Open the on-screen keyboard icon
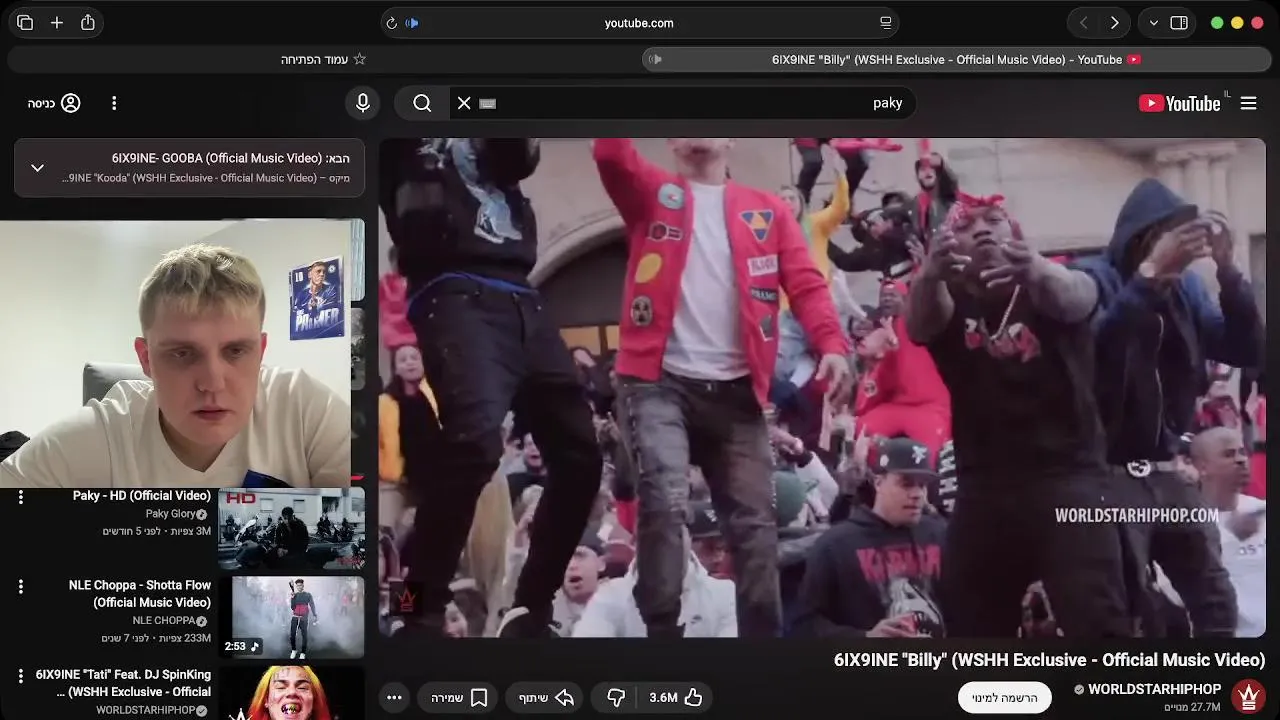The height and width of the screenshot is (720, 1280). tap(488, 103)
